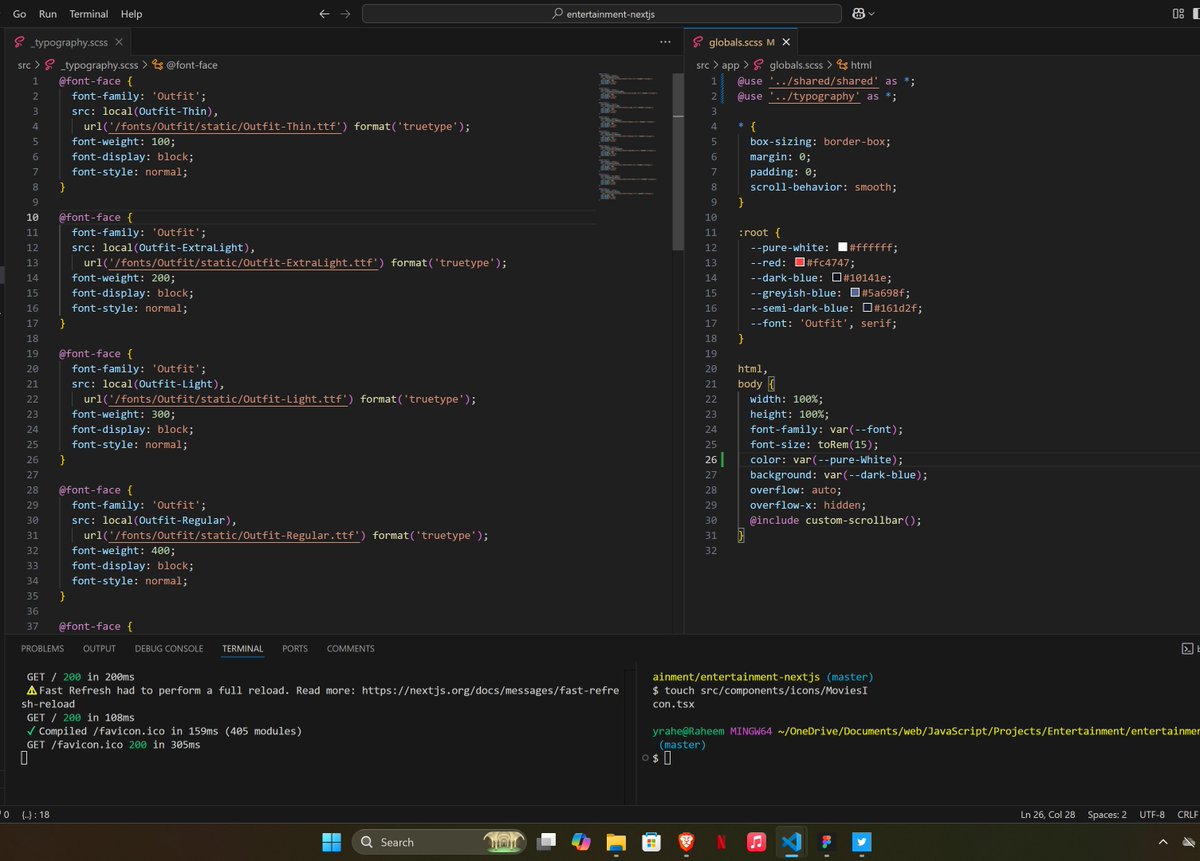Click src in _typography.scss breadcrumb
Screen dimensions: 1200x861
pos(24,65)
